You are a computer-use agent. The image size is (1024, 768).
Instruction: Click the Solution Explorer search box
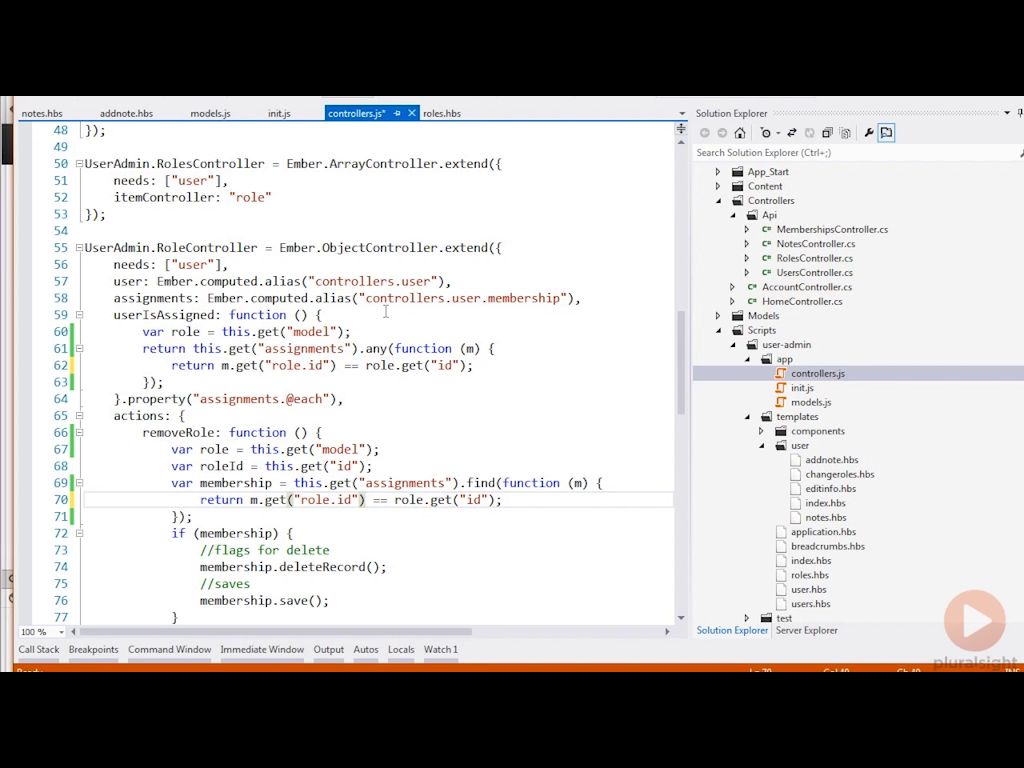pyautogui.click(x=856, y=153)
